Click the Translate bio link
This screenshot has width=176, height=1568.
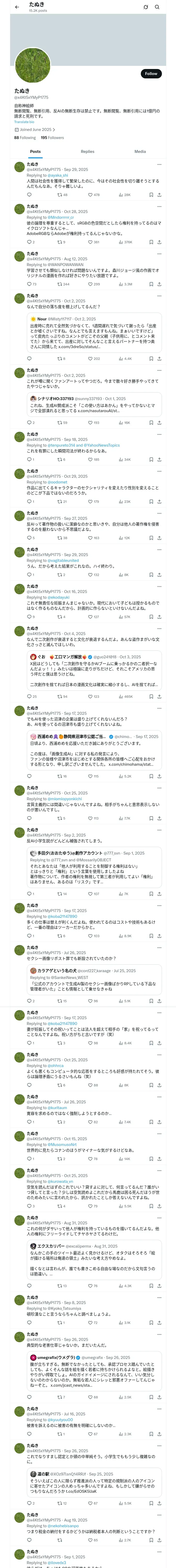[24, 122]
